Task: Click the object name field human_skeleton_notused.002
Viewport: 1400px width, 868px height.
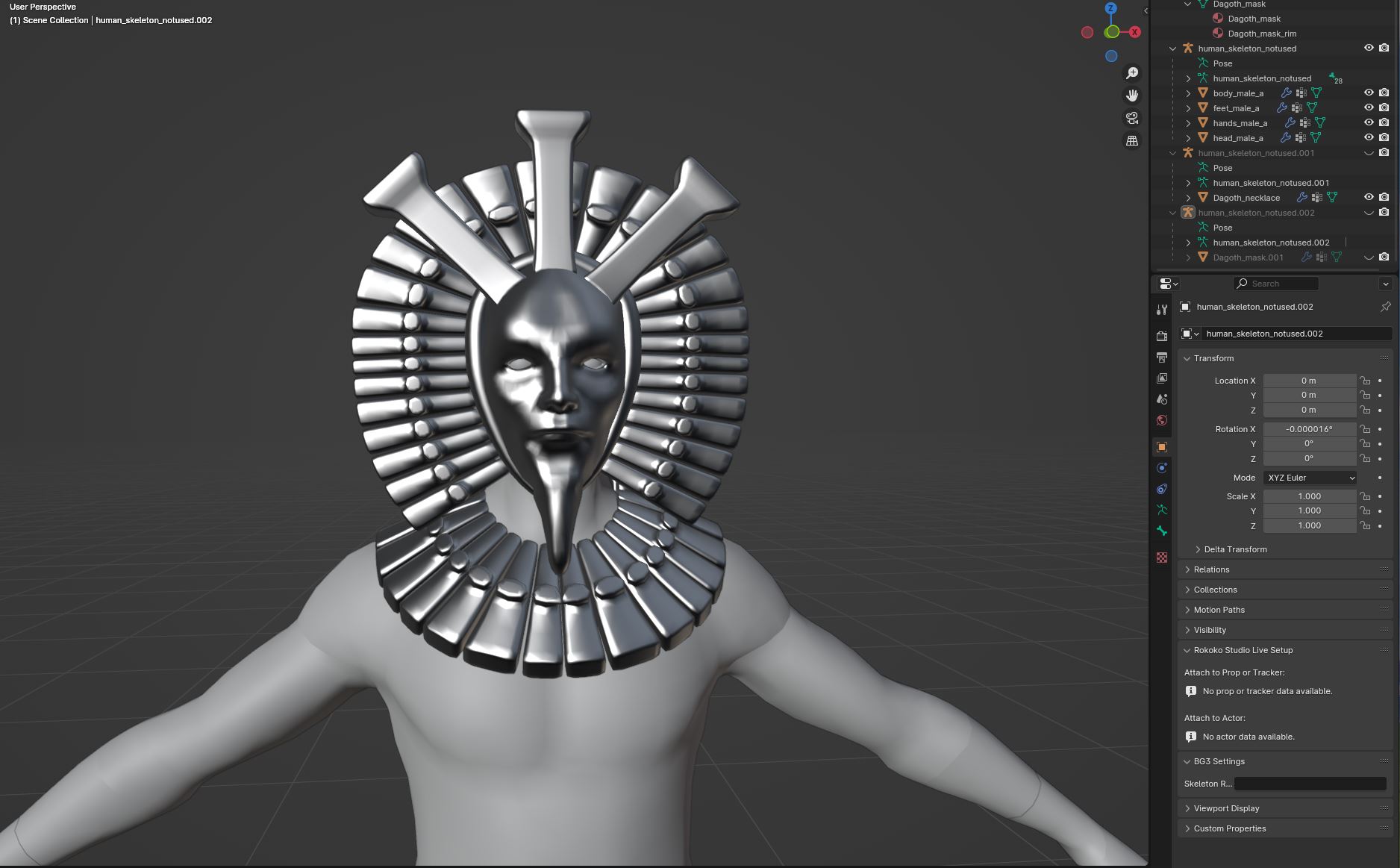Action: coord(1296,334)
